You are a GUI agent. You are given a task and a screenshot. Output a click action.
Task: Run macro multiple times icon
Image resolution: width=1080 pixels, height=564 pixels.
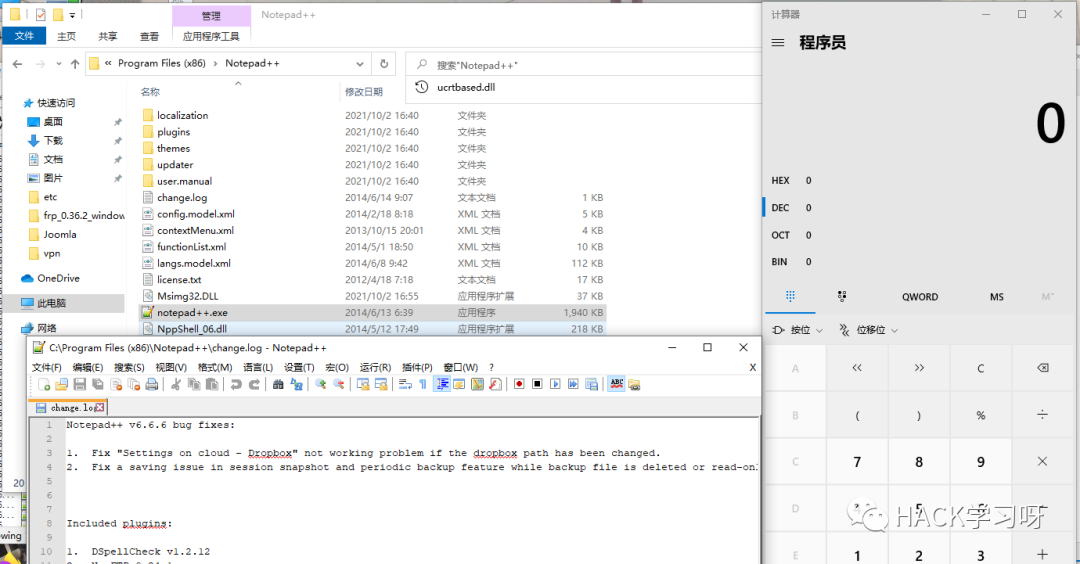tap(574, 384)
